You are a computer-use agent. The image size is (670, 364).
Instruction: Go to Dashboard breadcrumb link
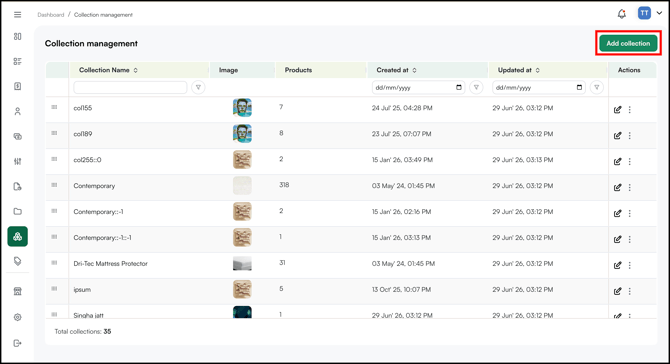50,15
